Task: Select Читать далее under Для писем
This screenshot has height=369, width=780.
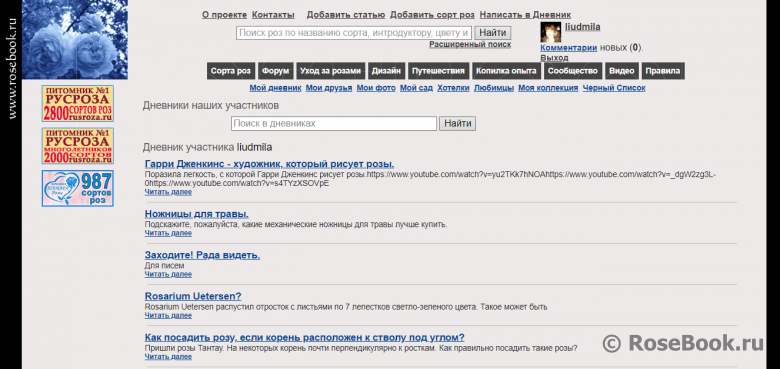Action: [x=168, y=274]
